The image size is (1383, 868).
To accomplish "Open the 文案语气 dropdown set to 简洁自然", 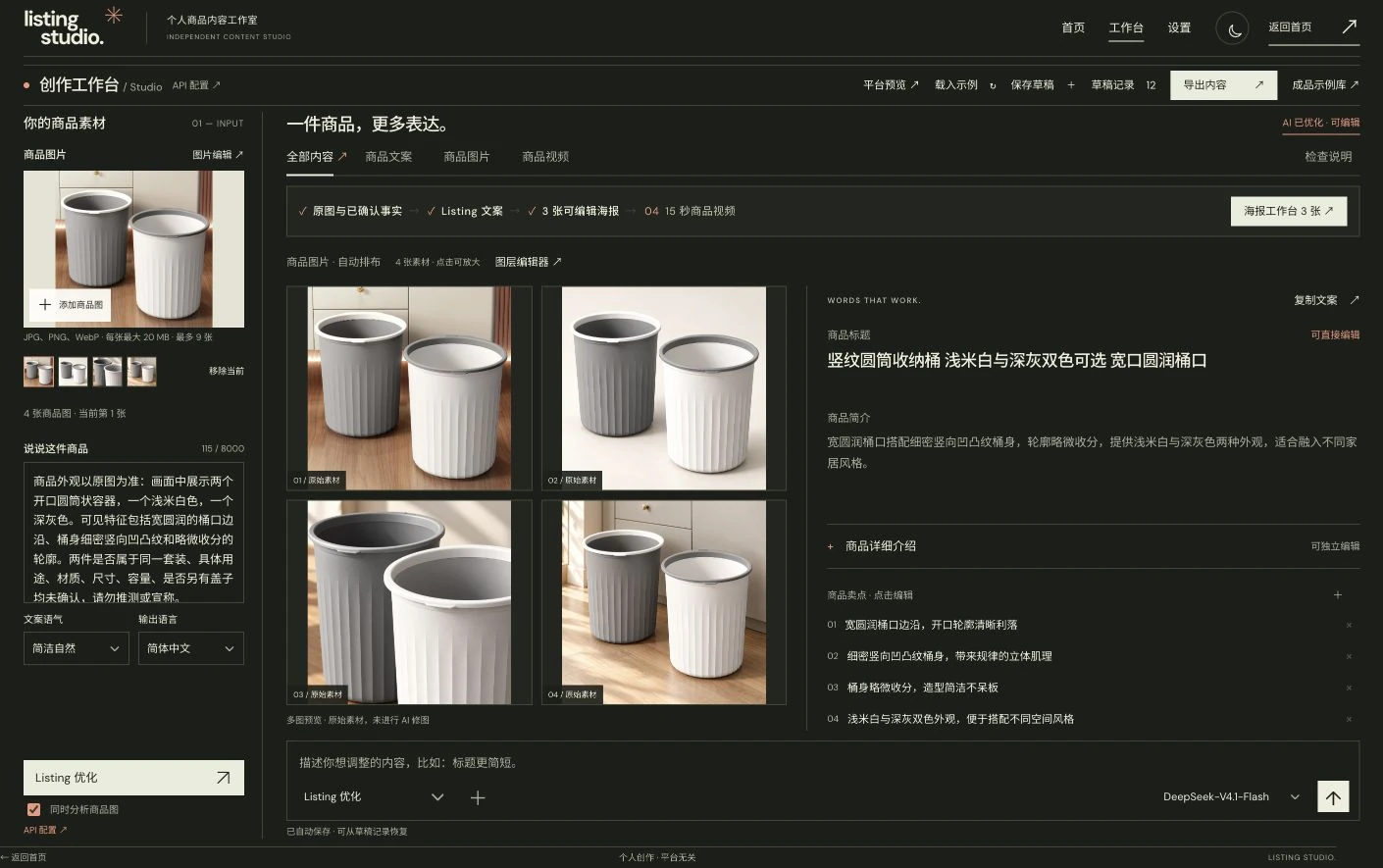I will pyautogui.click(x=76, y=648).
